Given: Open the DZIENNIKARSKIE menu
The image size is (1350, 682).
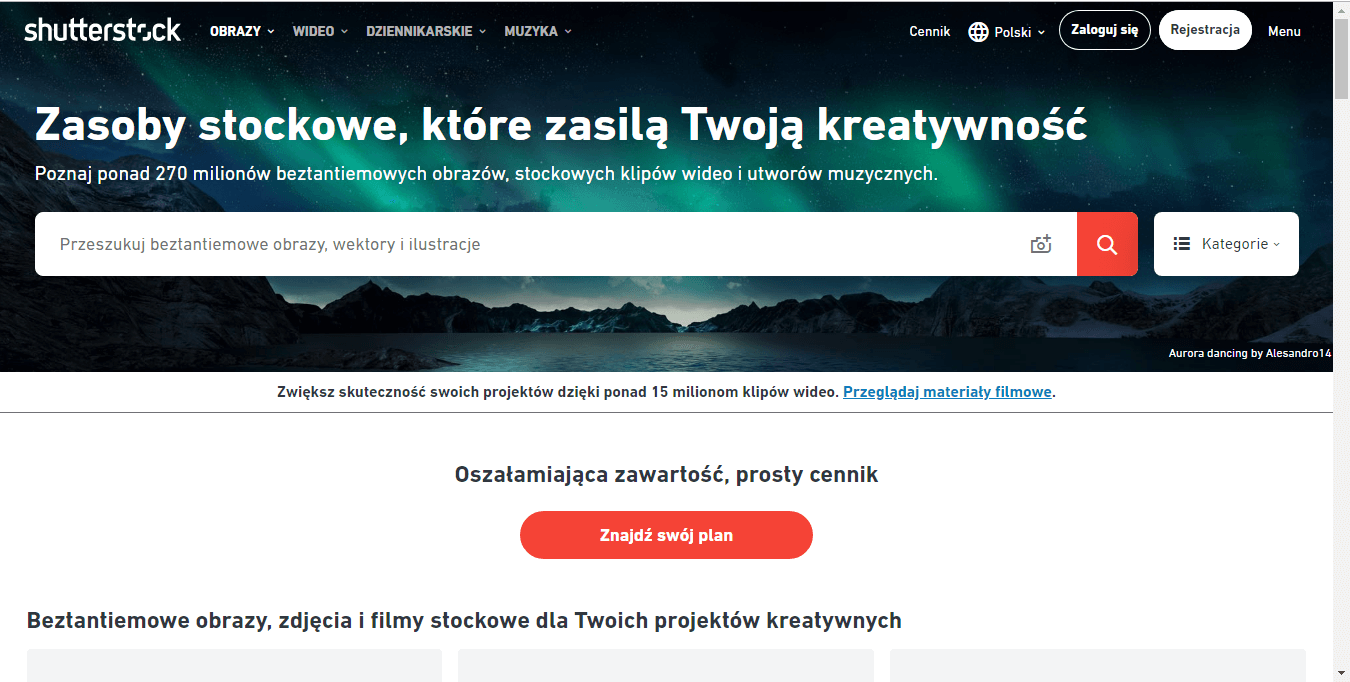Looking at the screenshot, I should (426, 31).
